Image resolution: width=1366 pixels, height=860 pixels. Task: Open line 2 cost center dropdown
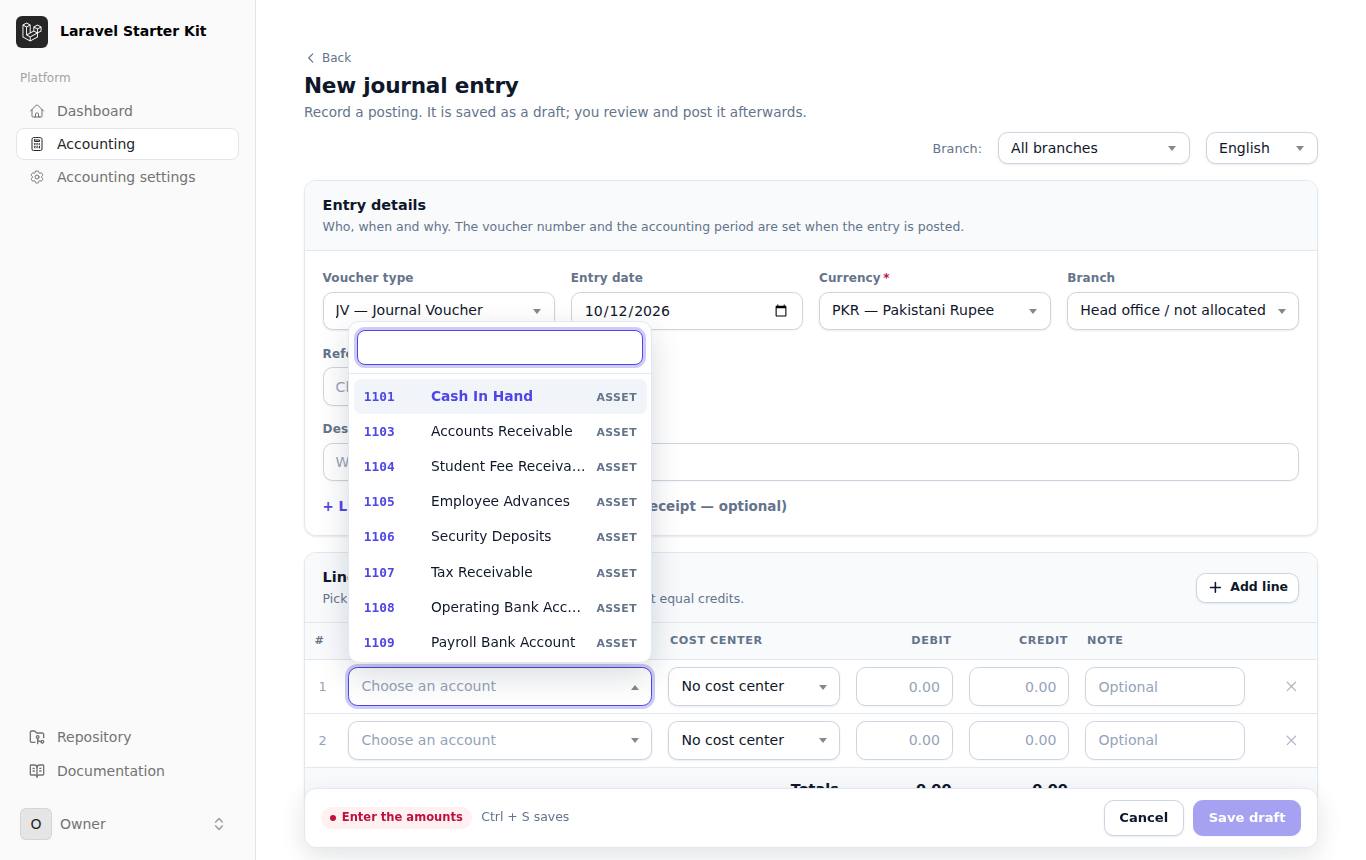754,740
